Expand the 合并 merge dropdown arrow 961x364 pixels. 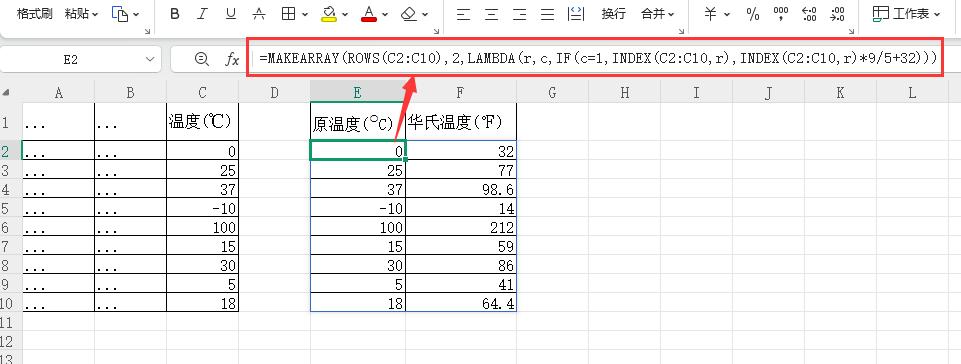click(672, 15)
